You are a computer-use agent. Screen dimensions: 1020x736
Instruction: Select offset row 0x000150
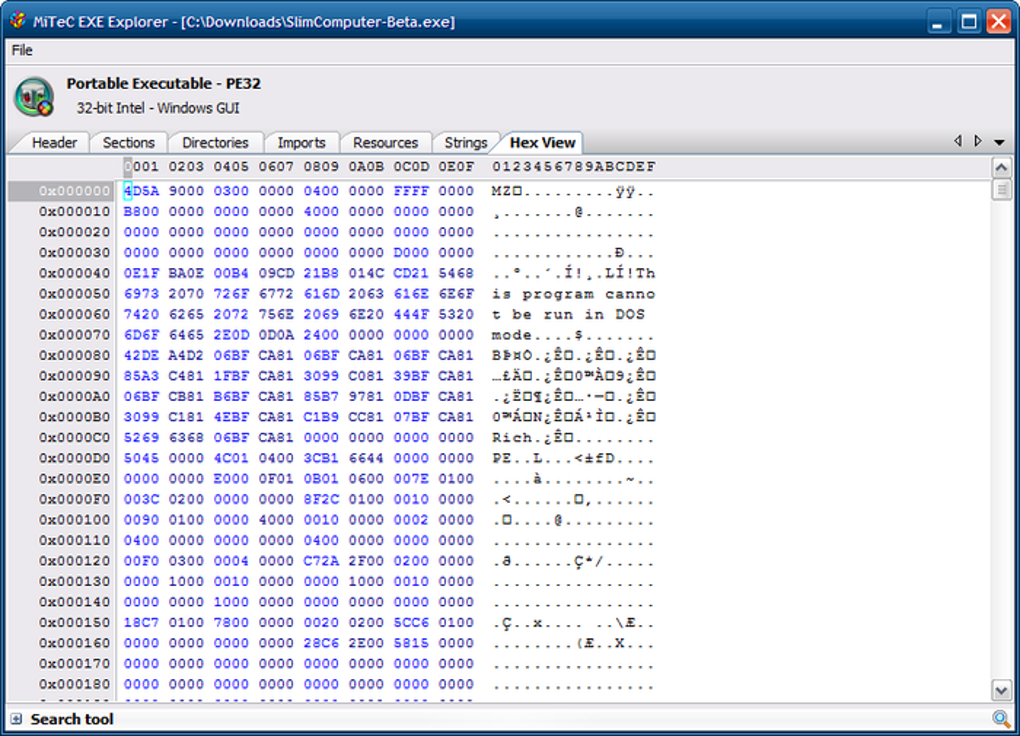click(x=74, y=623)
